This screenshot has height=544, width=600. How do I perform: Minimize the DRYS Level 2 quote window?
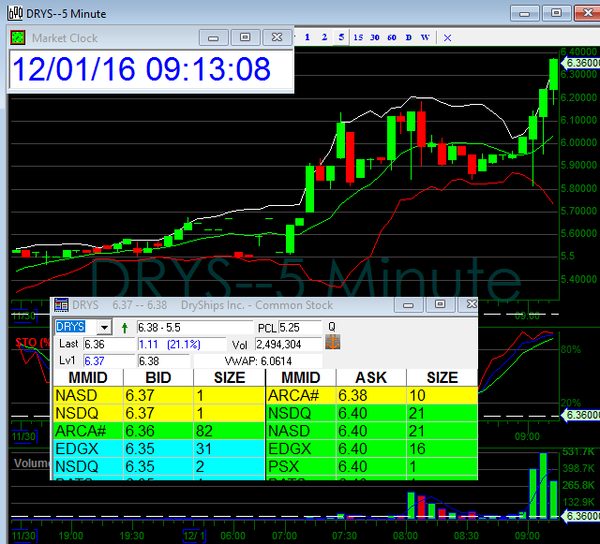[x=408, y=304]
